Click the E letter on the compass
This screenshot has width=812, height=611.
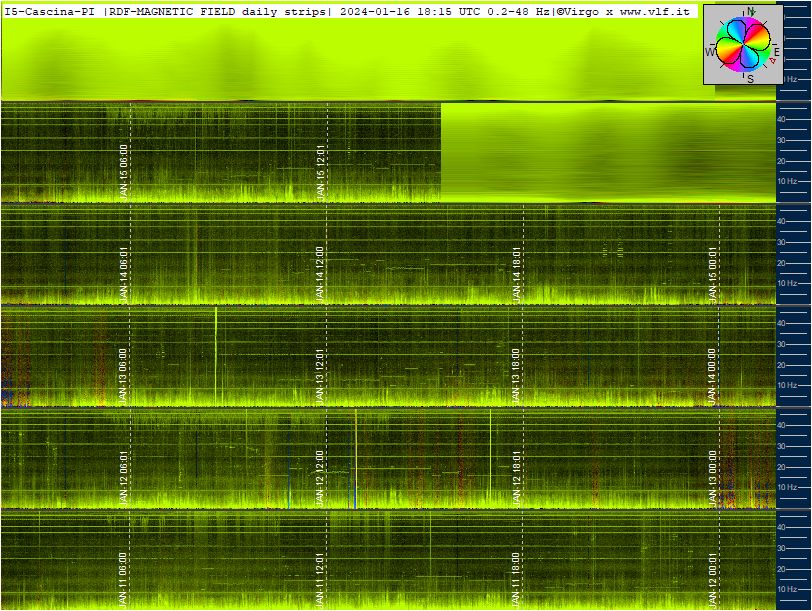[776, 52]
